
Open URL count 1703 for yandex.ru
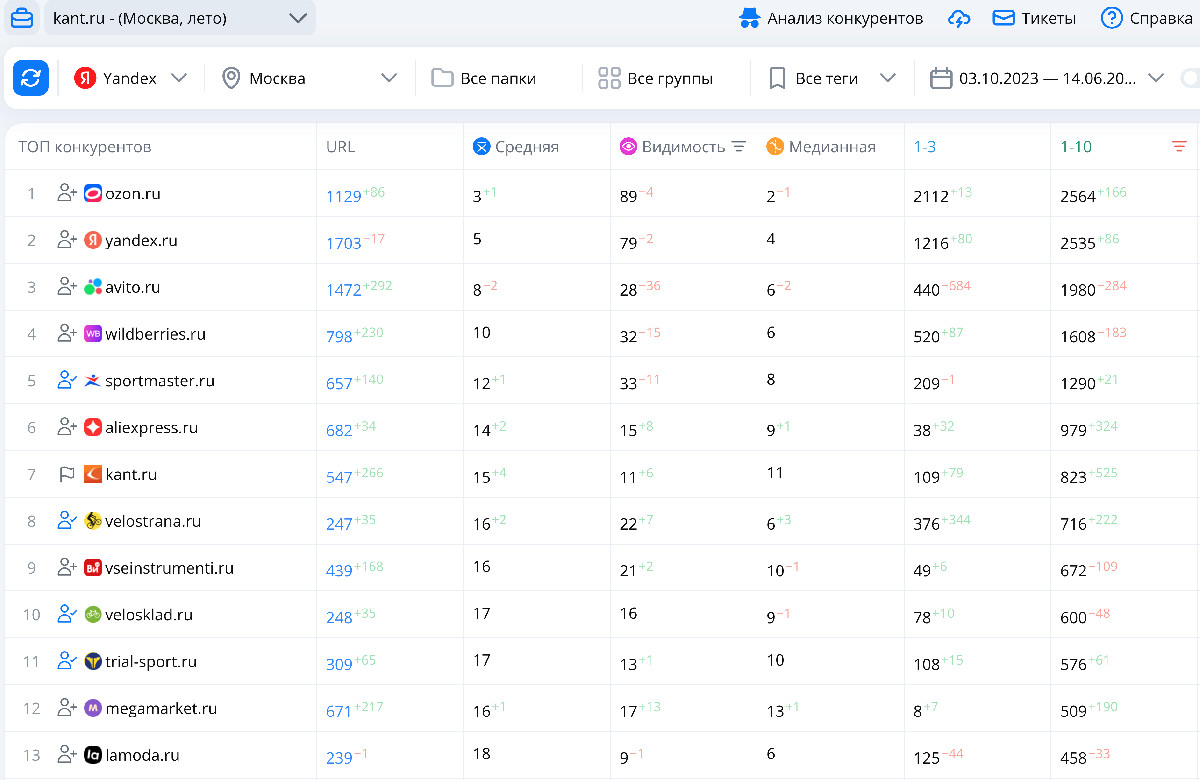[x=344, y=243]
